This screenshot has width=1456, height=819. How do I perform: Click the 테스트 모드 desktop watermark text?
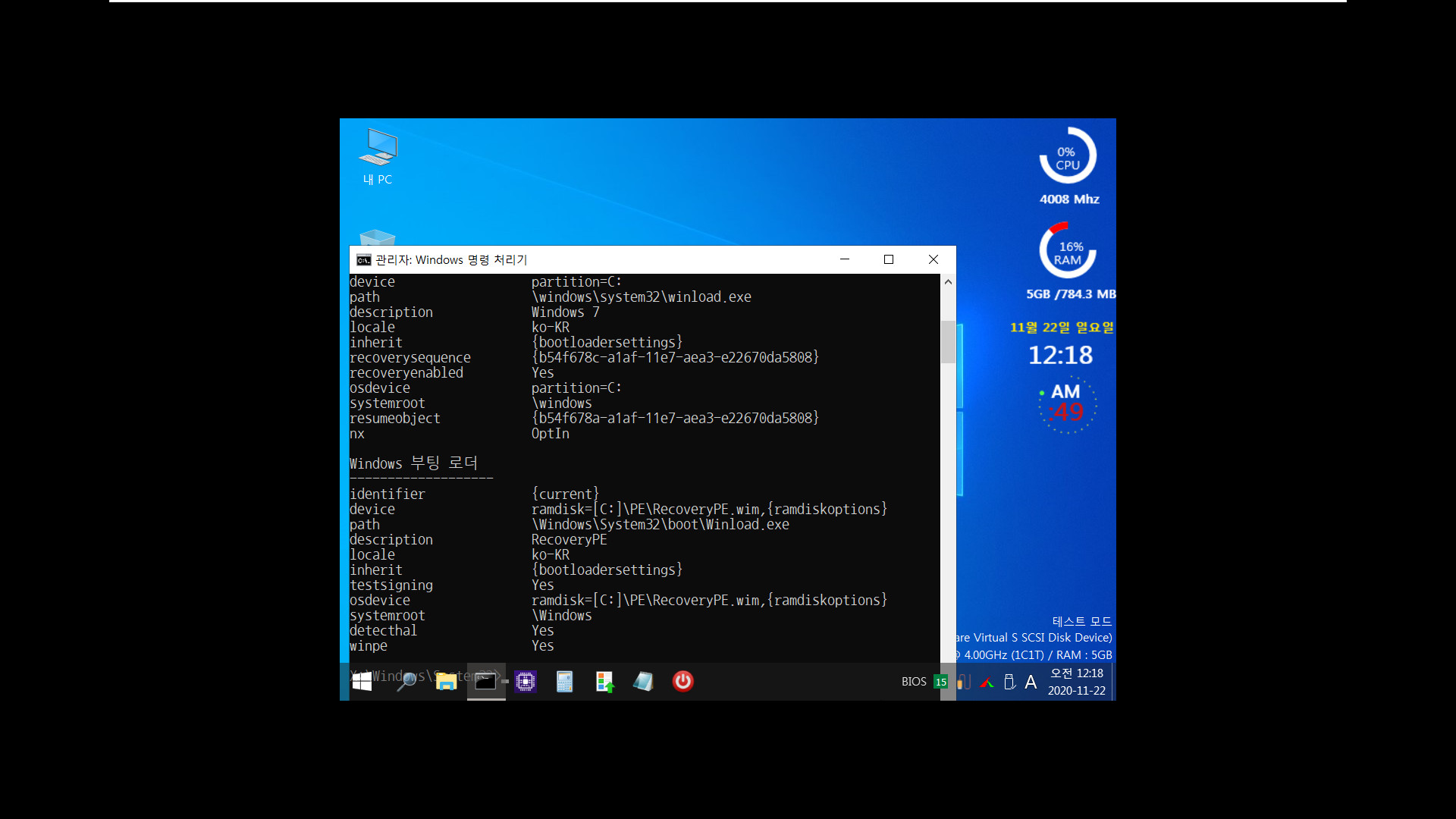(x=1082, y=621)
